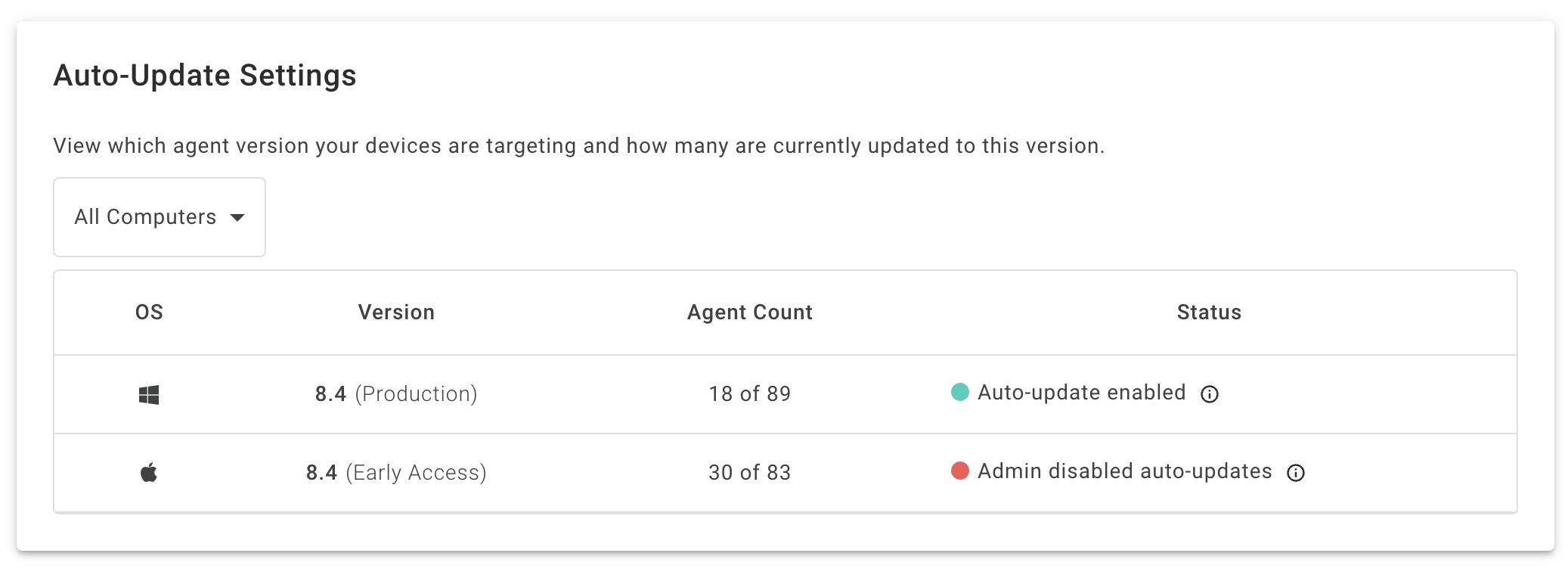The height and width of the screenshot is (575, 1568).
Task: Open info icon beside Auto-update enabled
Action: point(1210,394)
